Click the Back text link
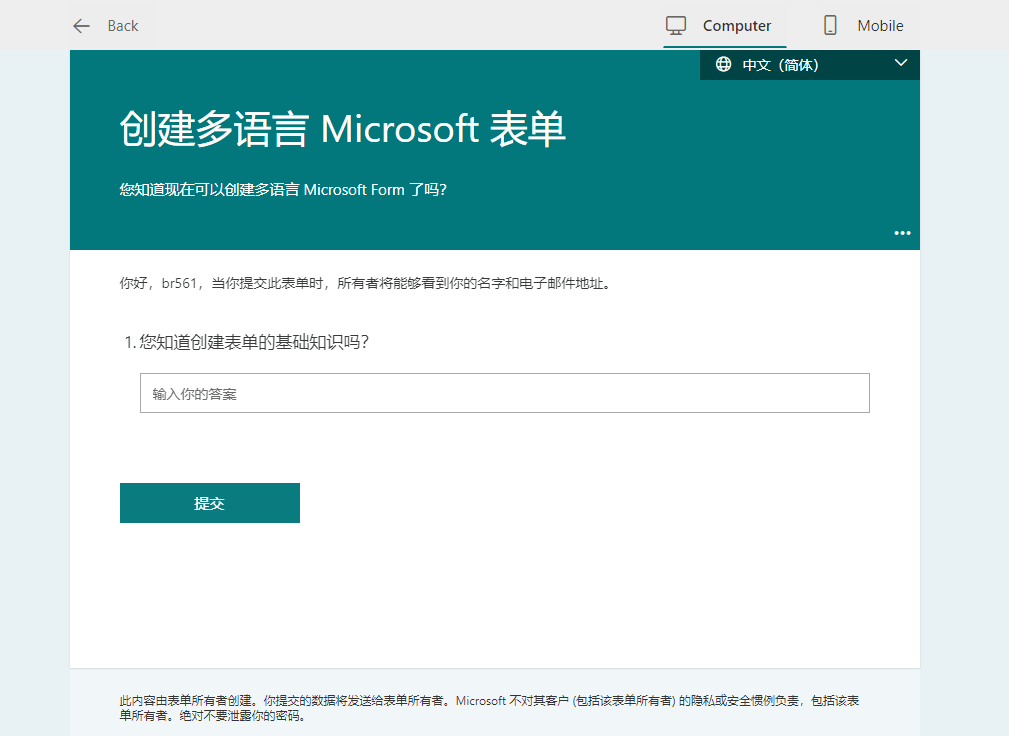Image resolution: width=1009 pixels, height=736 pixels. [x=123, y=26]
